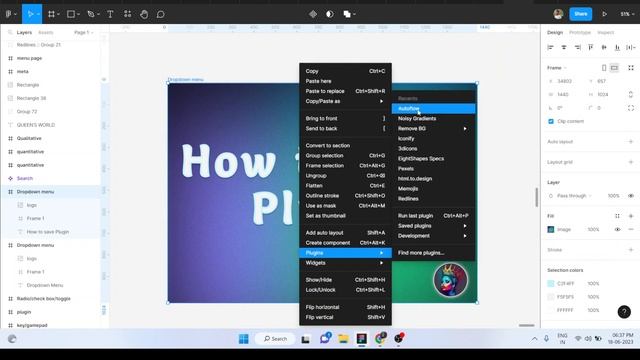Choose Autoflow plugin from submenu
This screenshot has height=360, width=640.
pyautogui.click(x=433, y=109)
